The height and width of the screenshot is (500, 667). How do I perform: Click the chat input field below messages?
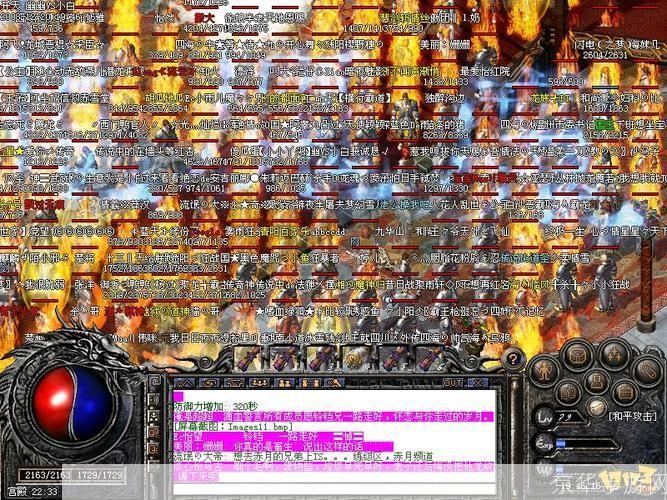pos(334,489)
